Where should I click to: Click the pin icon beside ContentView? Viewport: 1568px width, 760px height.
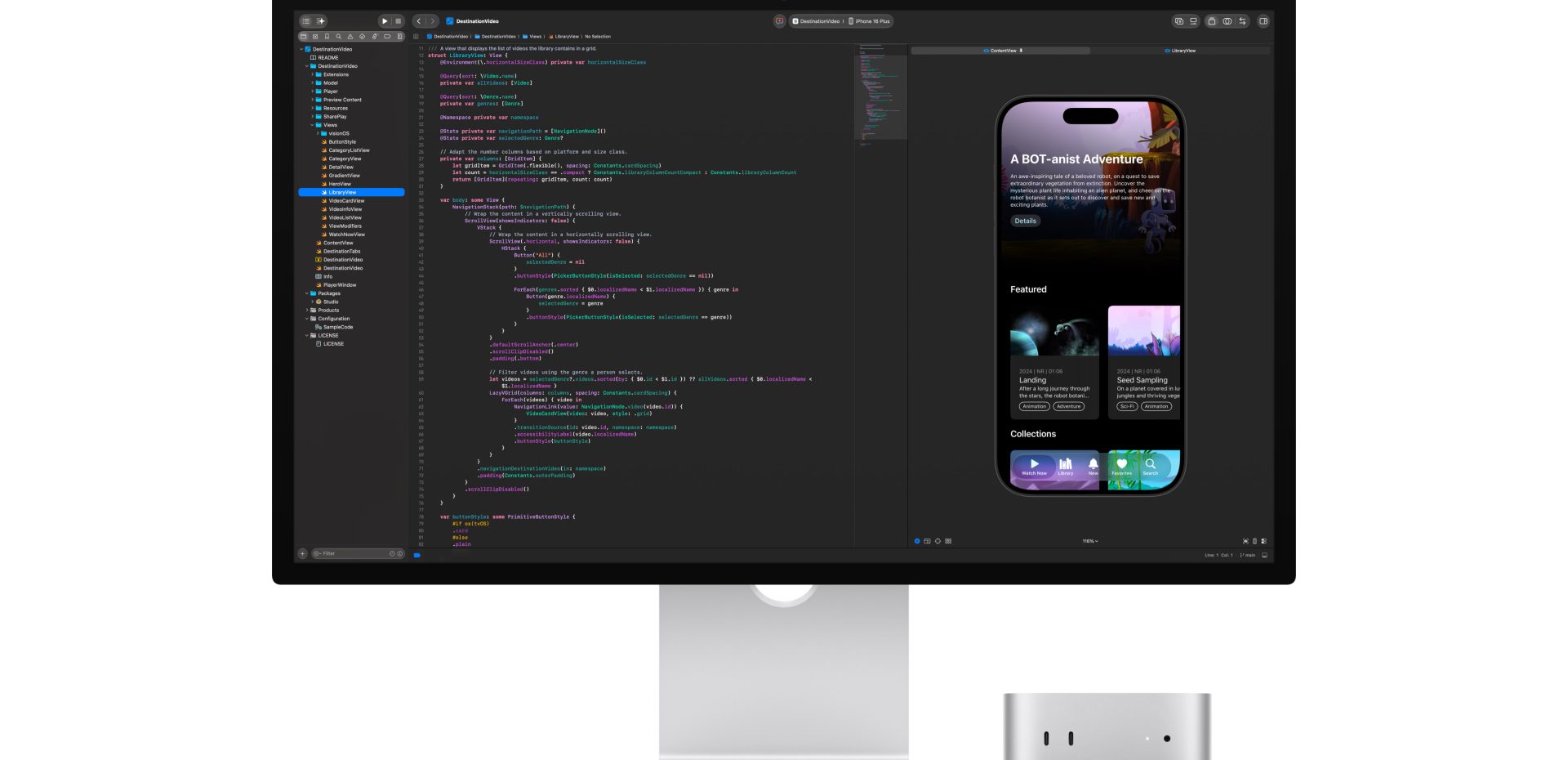tap(1021, 51)
